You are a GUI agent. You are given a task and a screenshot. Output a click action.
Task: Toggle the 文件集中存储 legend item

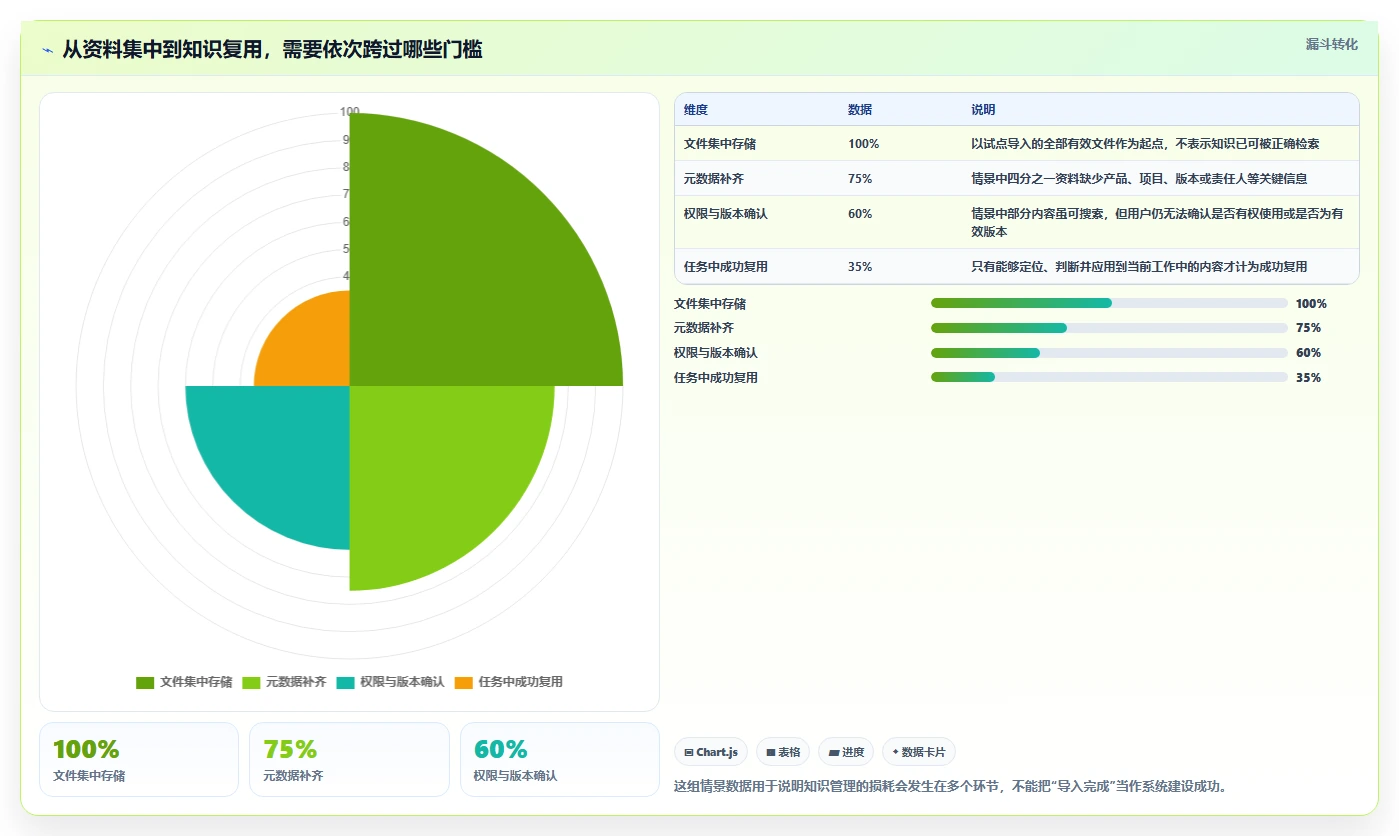tap(184, 682)
